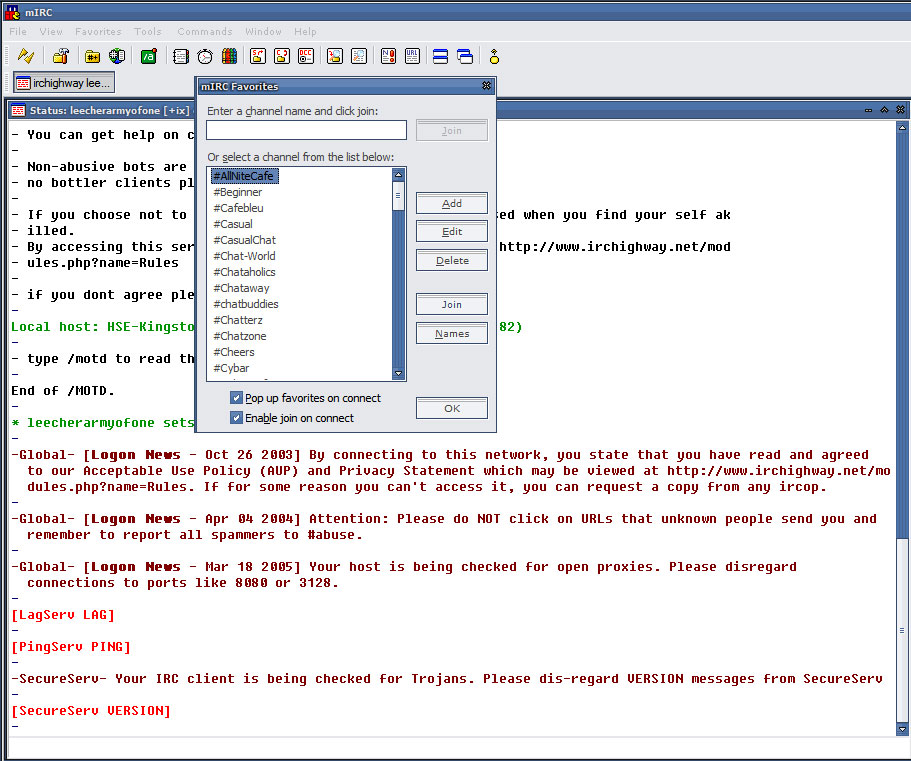
Task: Open the Log Files toolbar icon
Action: [x=359, y=56]
